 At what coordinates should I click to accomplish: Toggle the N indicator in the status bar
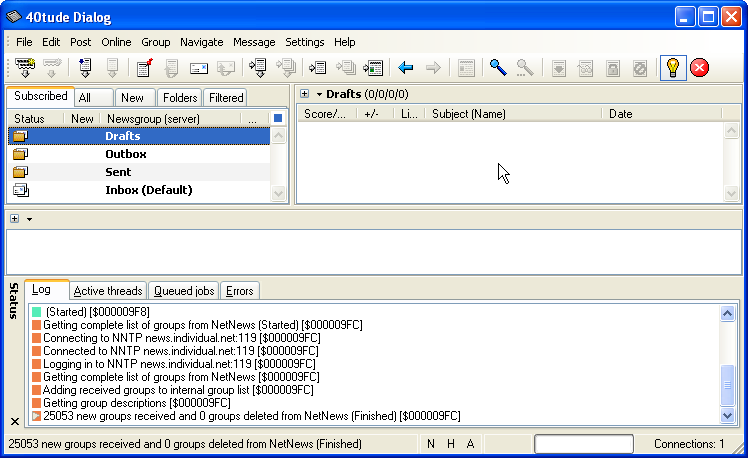click(431, 444)
